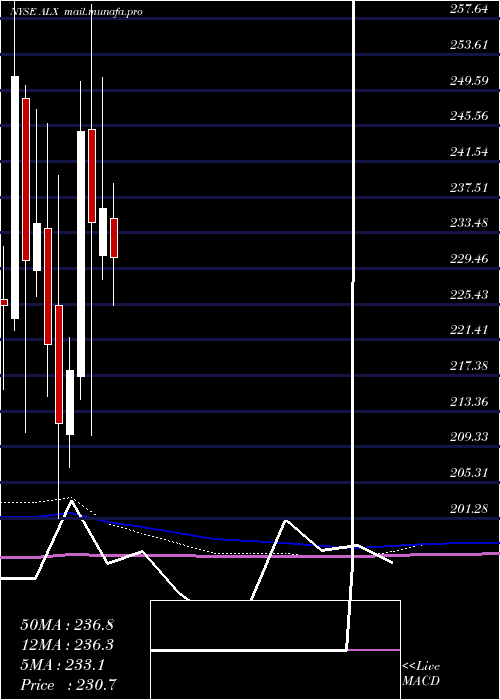Click the 50MA : 236.8 reading
This screenshot has width=500, height=700.
(x=67, y=625)
